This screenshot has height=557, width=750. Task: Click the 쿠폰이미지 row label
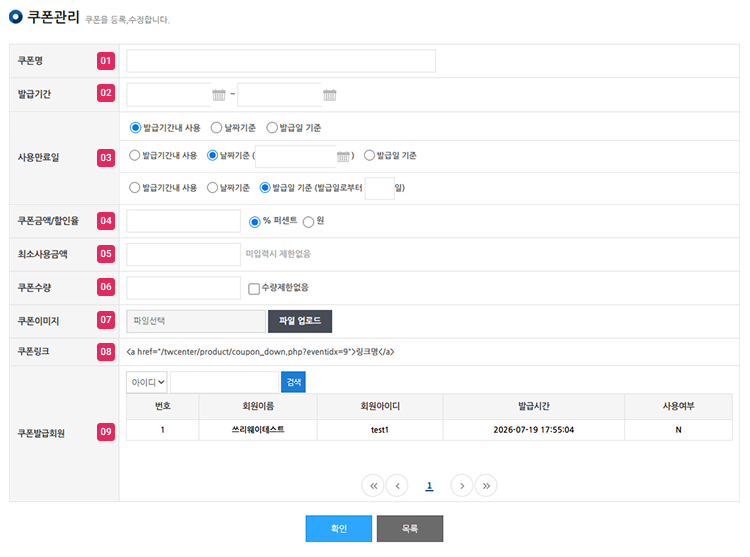tap(38, 321)
